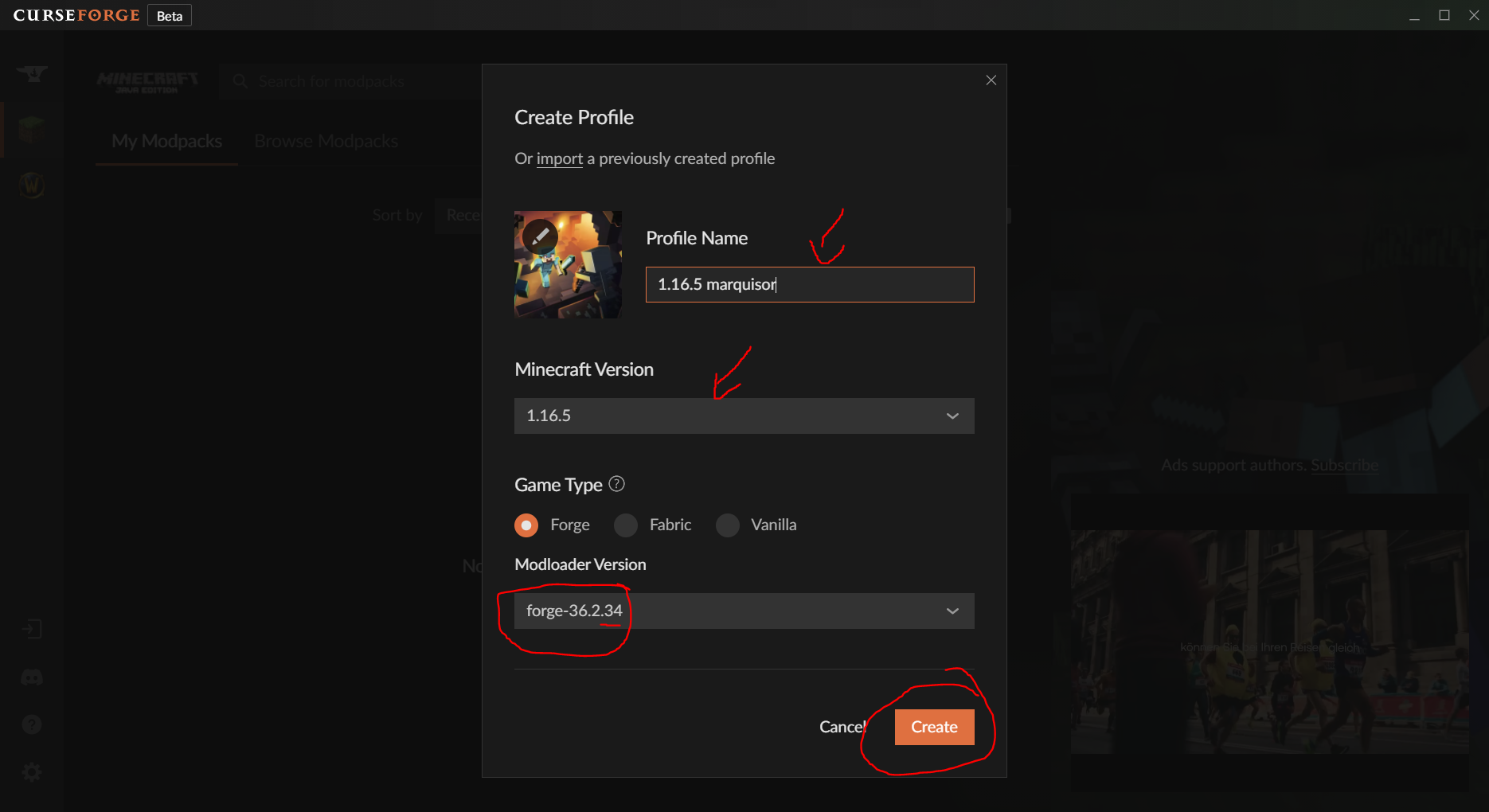Click the Profile Name input field
This screenshot has height=812, width=1489.
[810, 284]
